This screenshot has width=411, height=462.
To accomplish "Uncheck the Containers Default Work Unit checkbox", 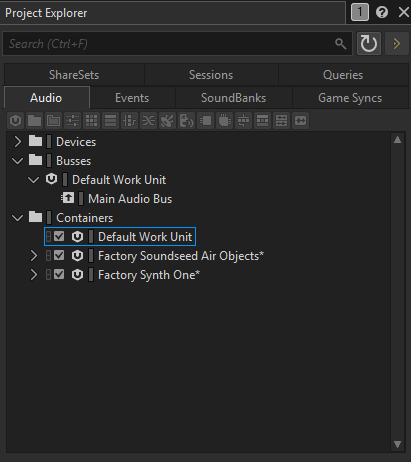I will pyautogui.click(x=59, y=237).
